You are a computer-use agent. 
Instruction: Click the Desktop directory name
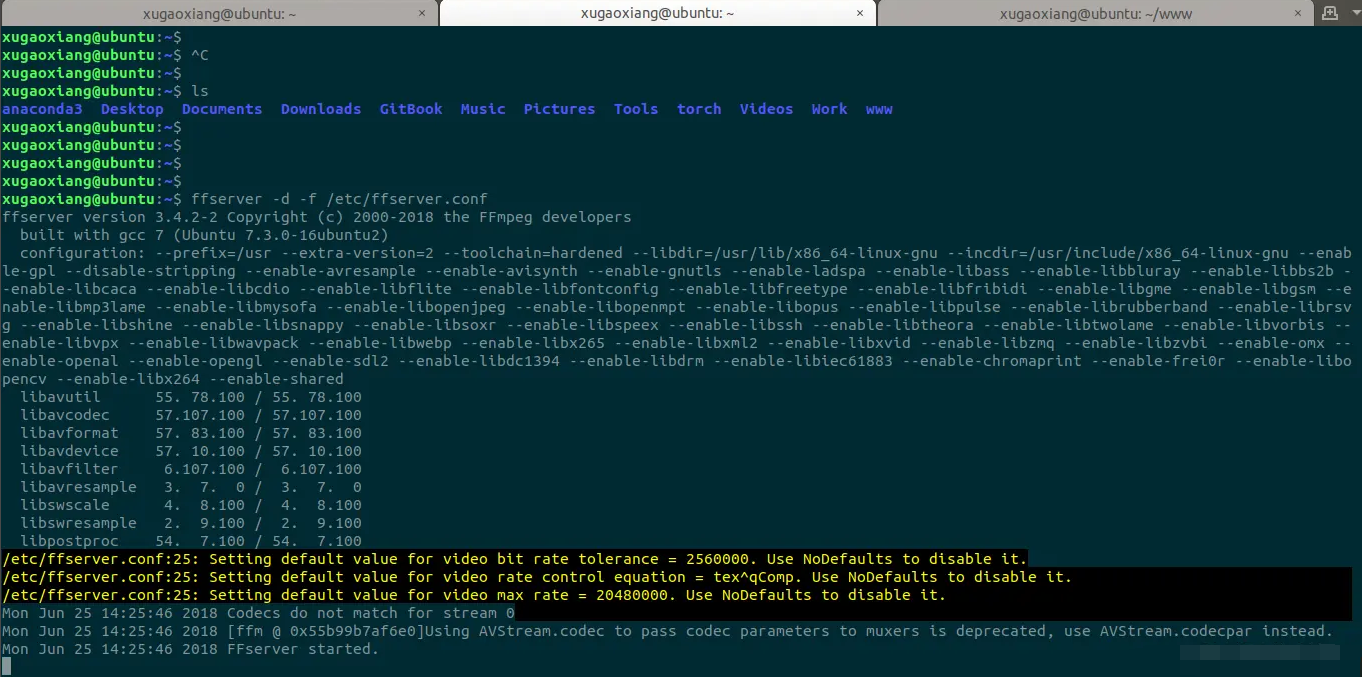tap(132, 109)
